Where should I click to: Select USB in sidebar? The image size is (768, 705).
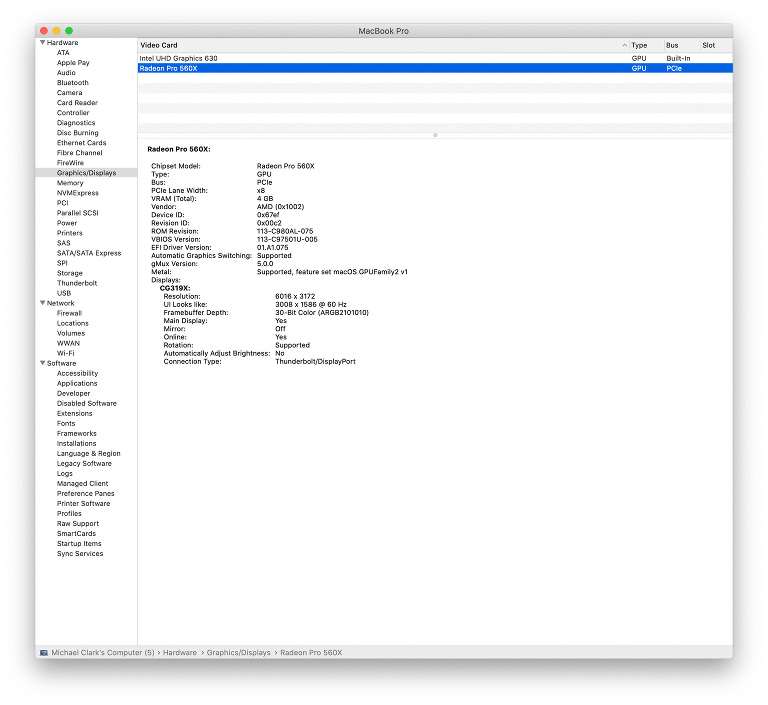coord(64,293)
